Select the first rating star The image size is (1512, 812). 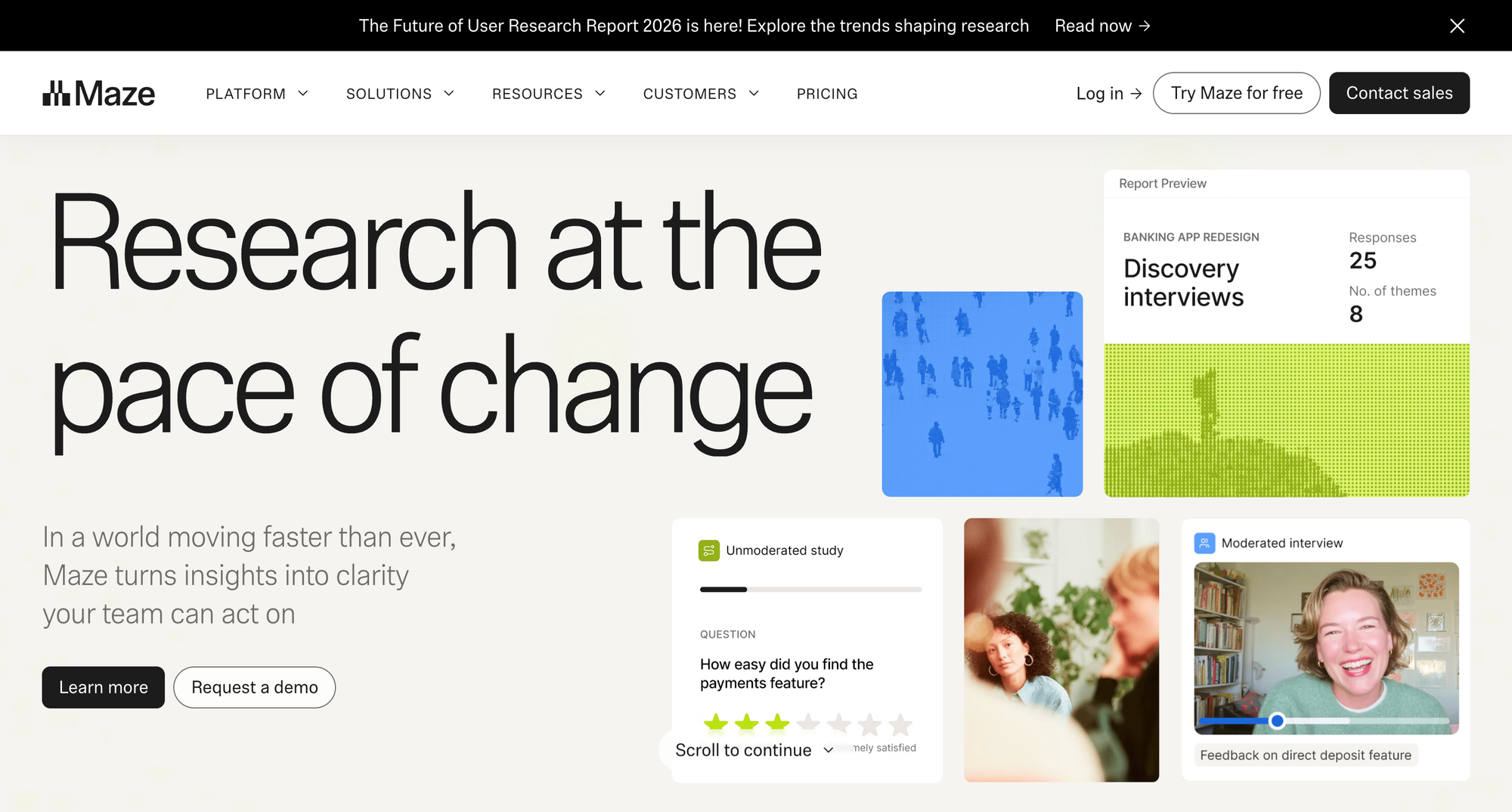[x=715, y=724]
